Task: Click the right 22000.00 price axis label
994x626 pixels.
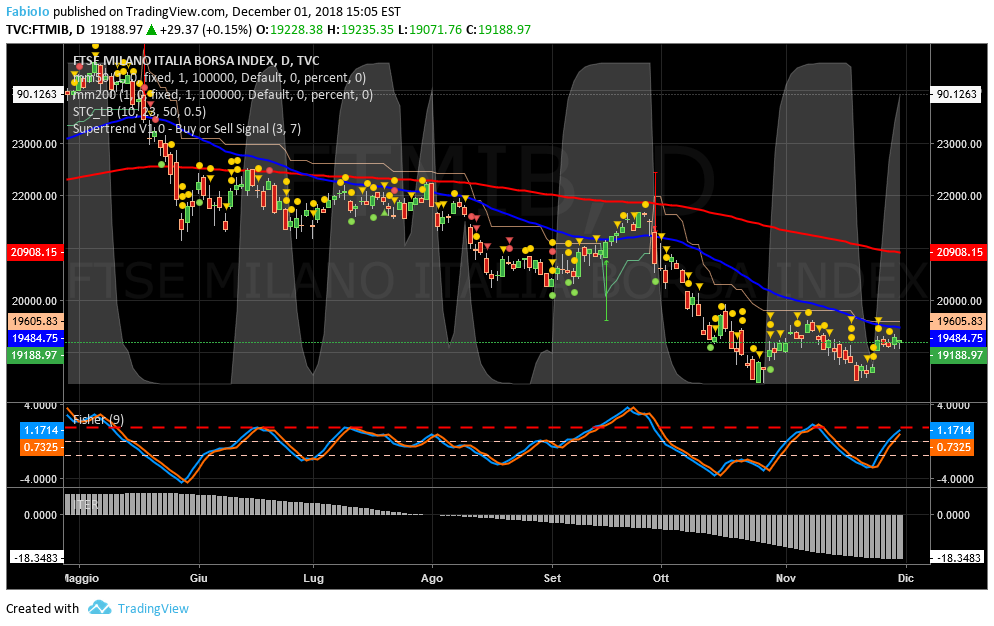Action: coord(959,196)
